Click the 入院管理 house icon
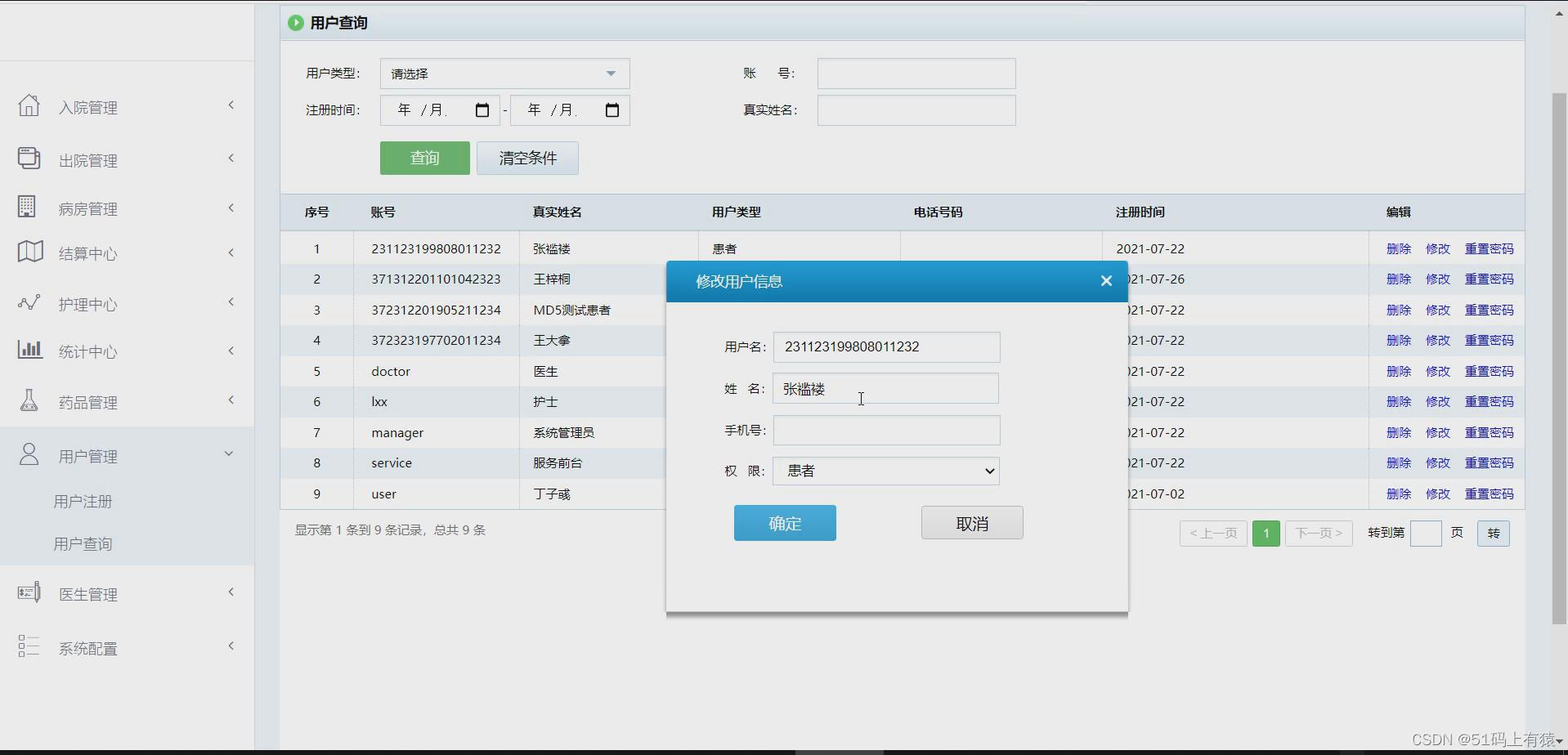This screenshot has height=755, width=1568. pyautogui.click(x=29, y=105)
